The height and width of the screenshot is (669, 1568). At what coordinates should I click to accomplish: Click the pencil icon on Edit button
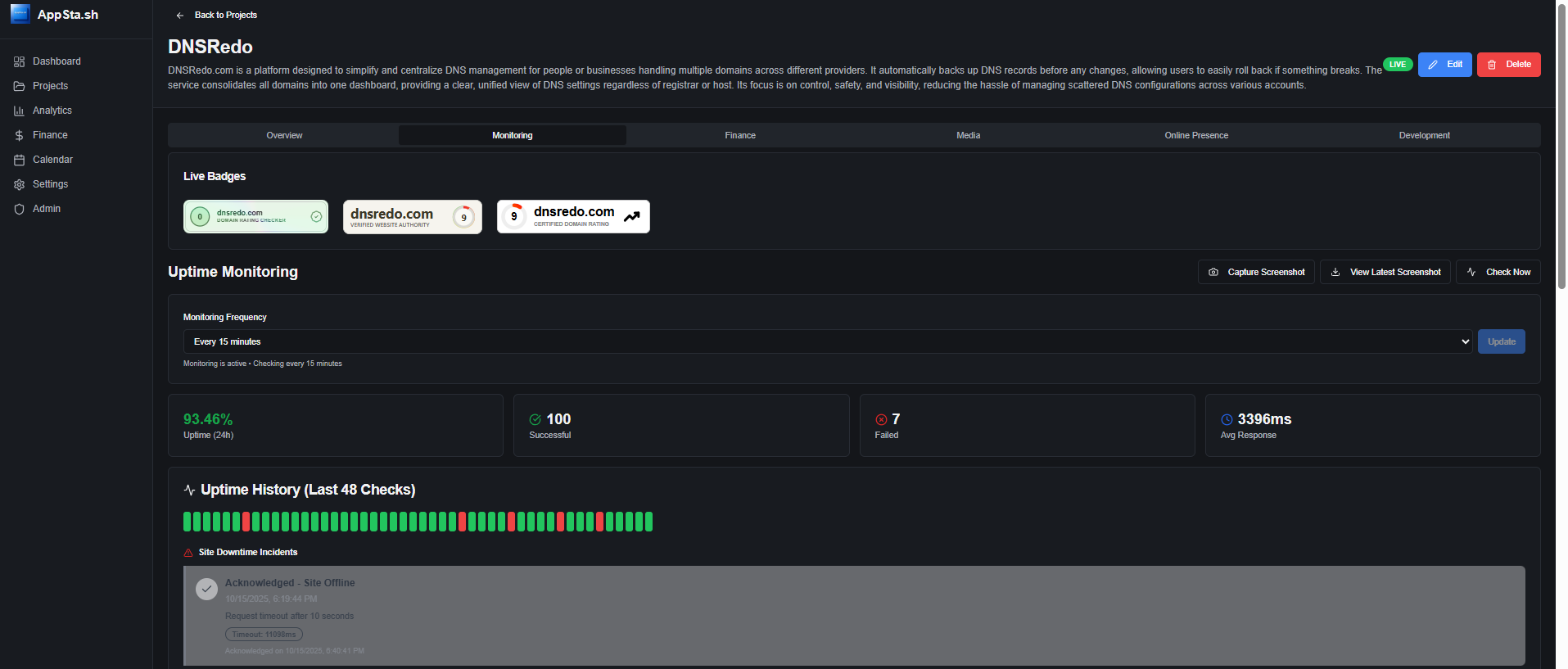coord(1433,65)
